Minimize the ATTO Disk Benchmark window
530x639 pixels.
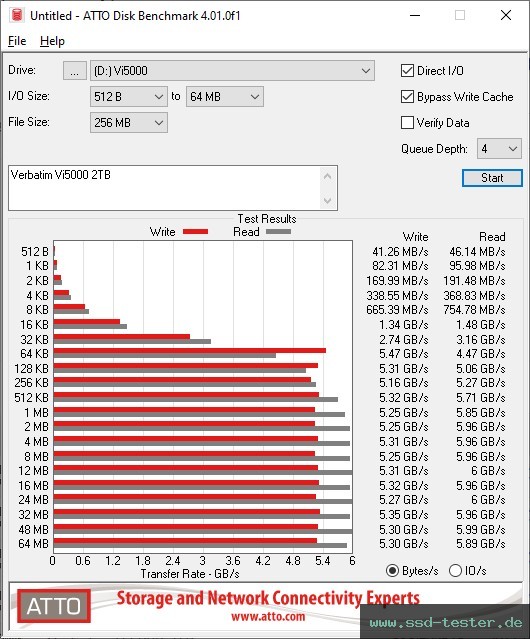tap(415, 15)
